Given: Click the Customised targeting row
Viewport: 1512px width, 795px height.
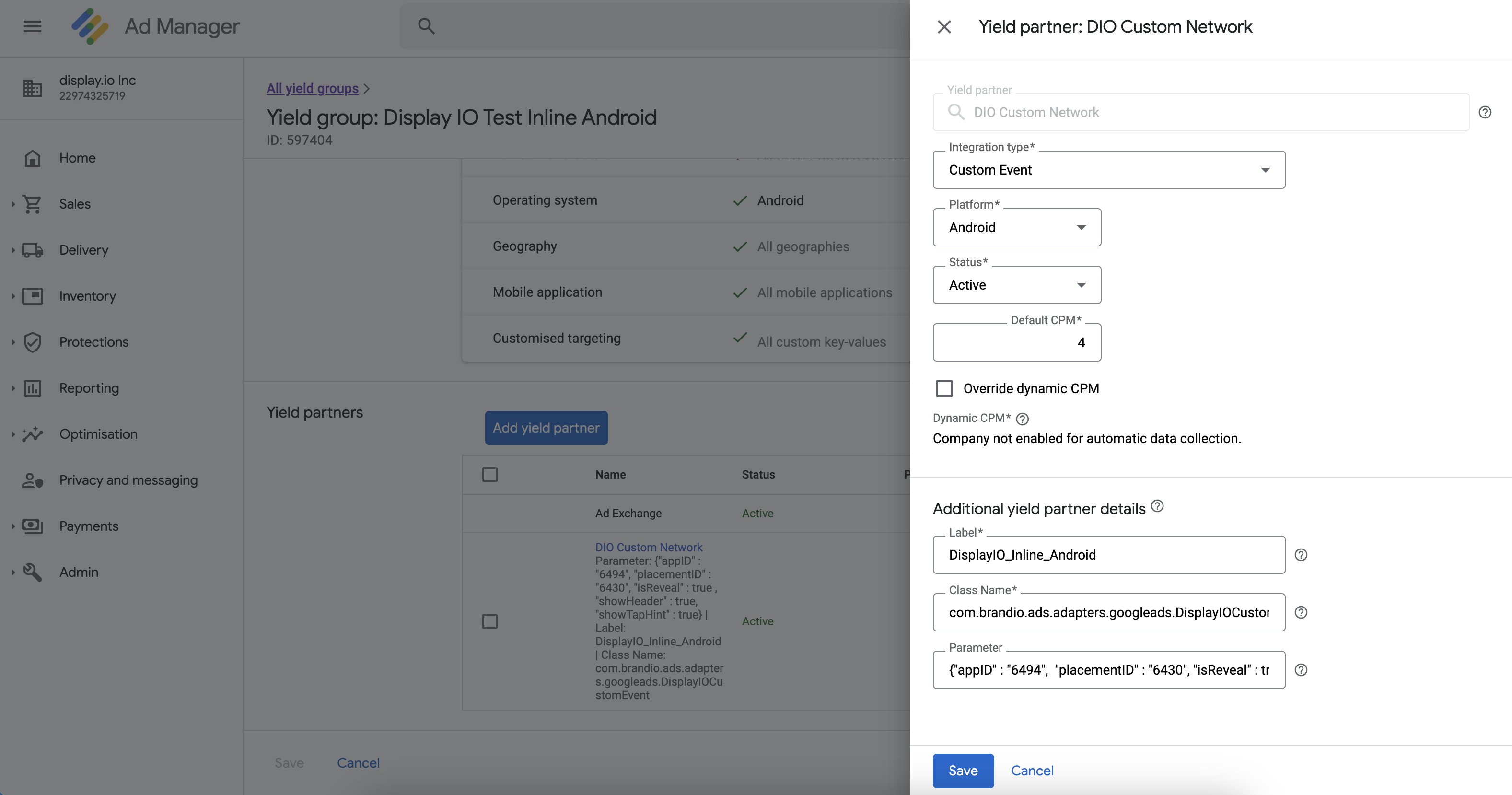Looking at the screenshot, I should click(x=686, y=338).
